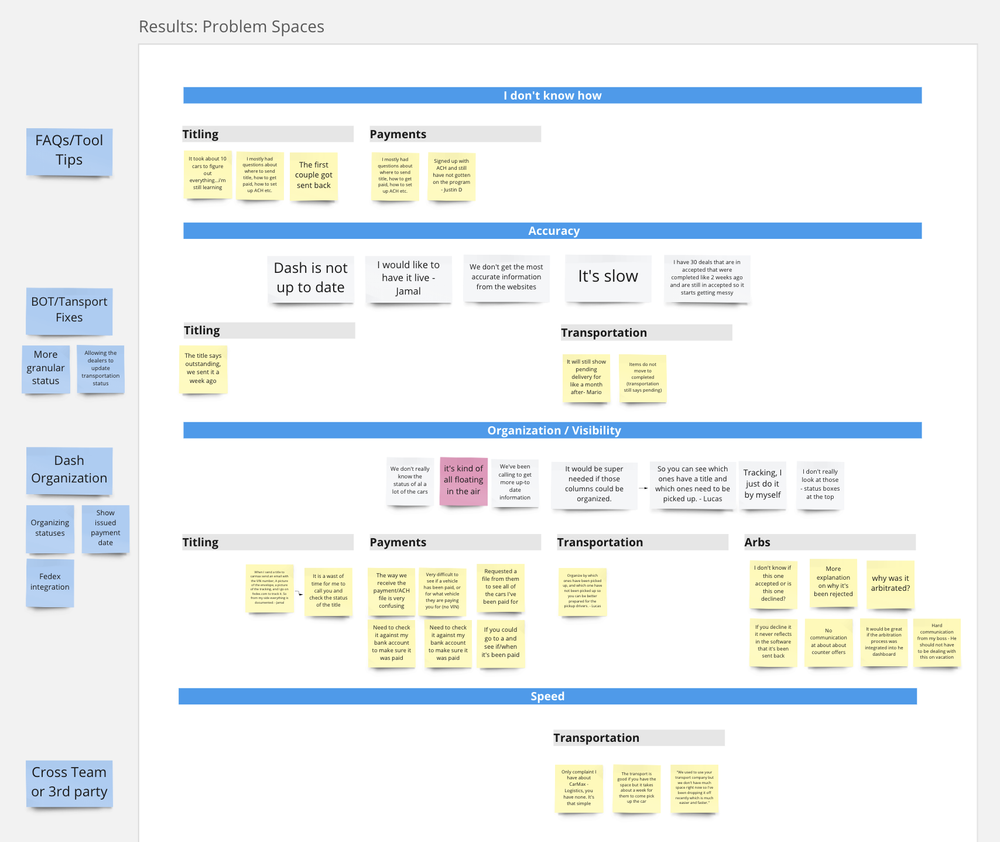Select 'It will still show pending delivery' Mario note

pyautogui.click(x=587, y=378)
